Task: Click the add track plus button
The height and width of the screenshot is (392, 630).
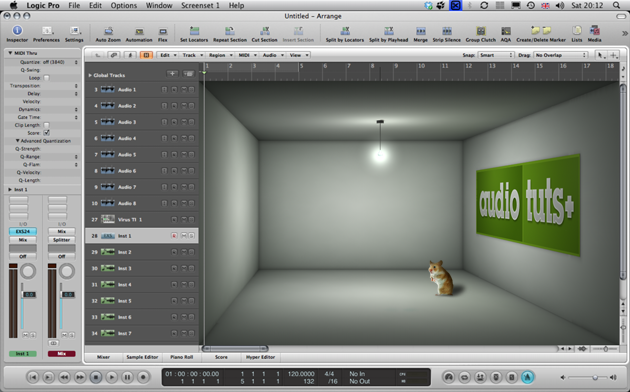Action: coord(172,74)
